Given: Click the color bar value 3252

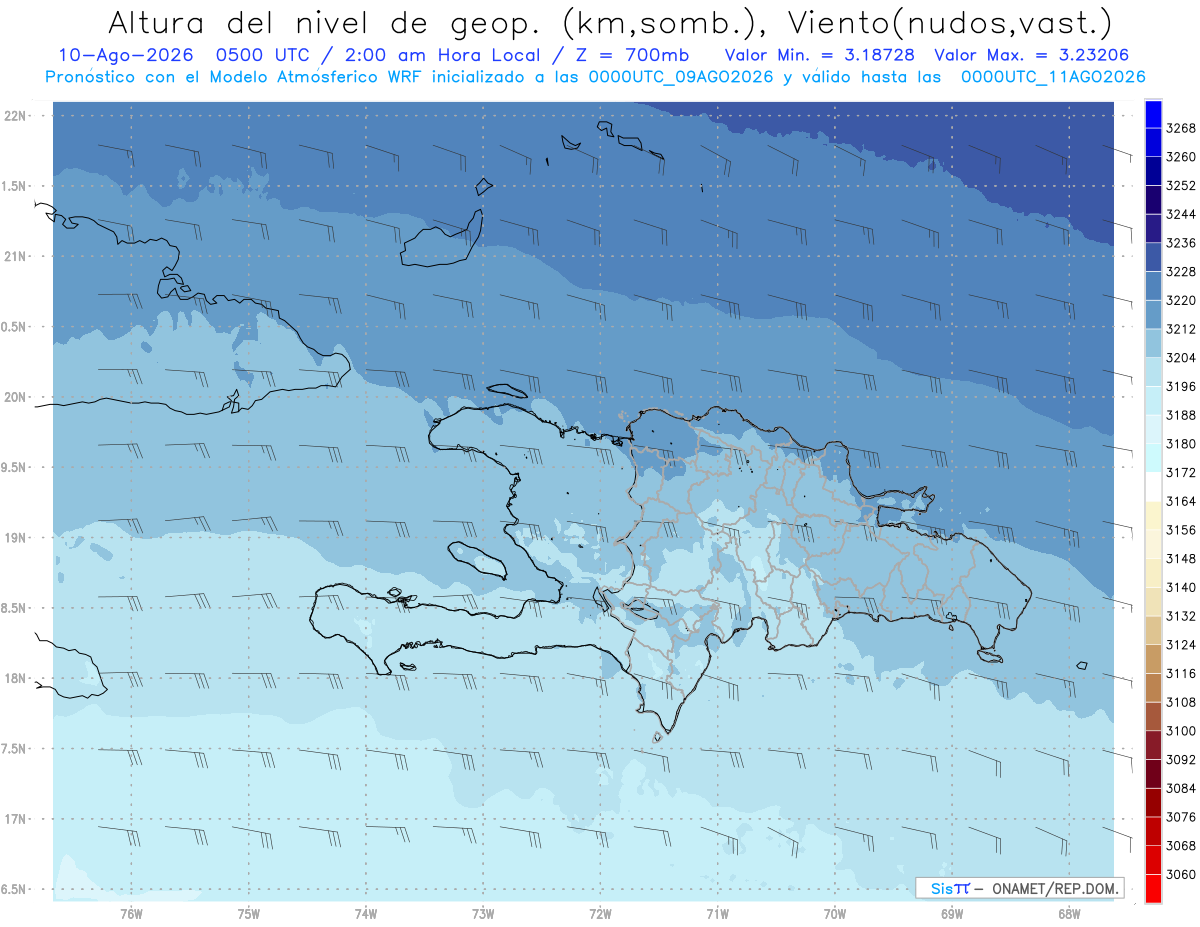Looking at the screenshot, I should [x=1181, y=186].
